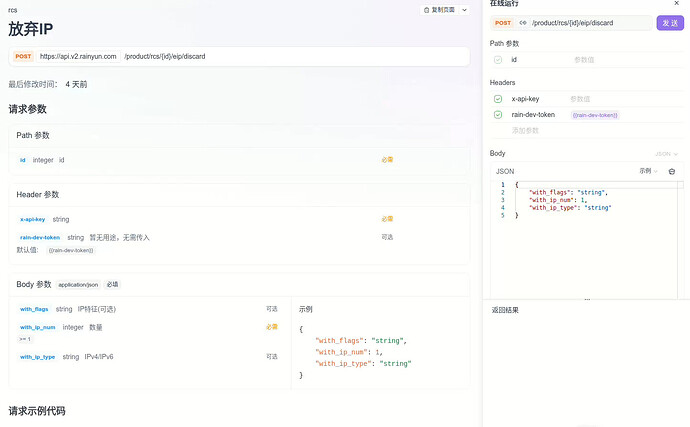Viewport: 690px width, 427px height.
Task: Click the {{rain-dev-token}} variable tag in Headers
Action: 595,115
